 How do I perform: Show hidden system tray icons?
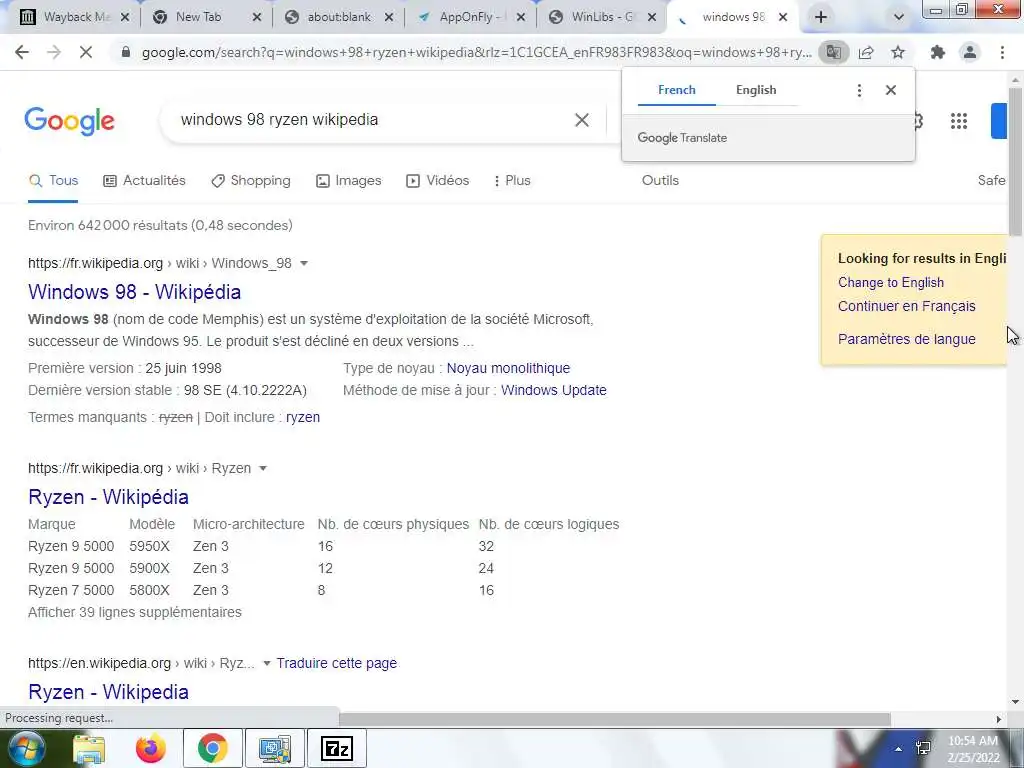[899, 749]
